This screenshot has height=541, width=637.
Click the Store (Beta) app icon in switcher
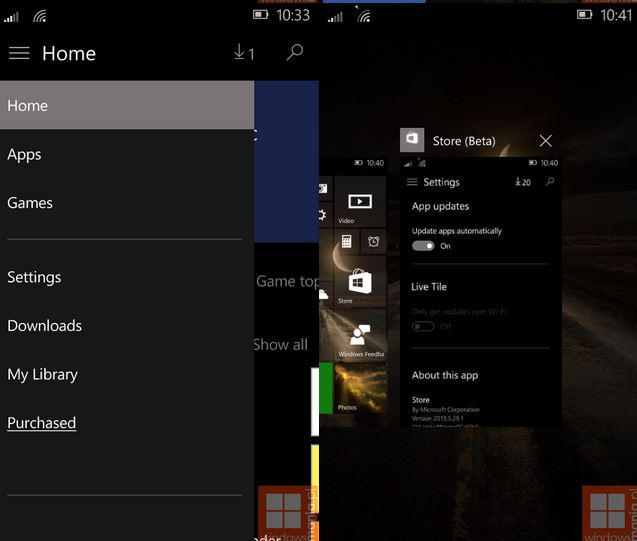pos(411,140)
